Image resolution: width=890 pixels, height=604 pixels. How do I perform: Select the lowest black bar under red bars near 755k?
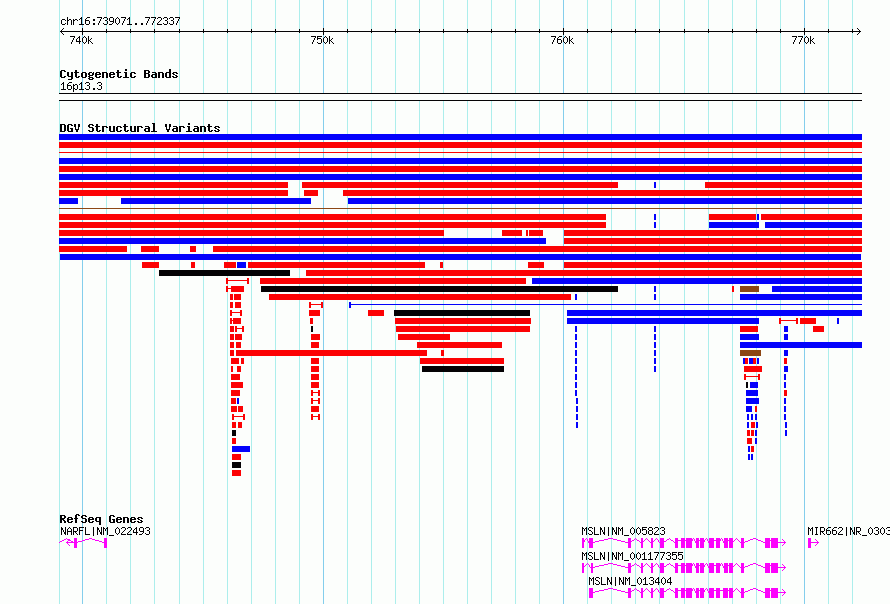463,369
